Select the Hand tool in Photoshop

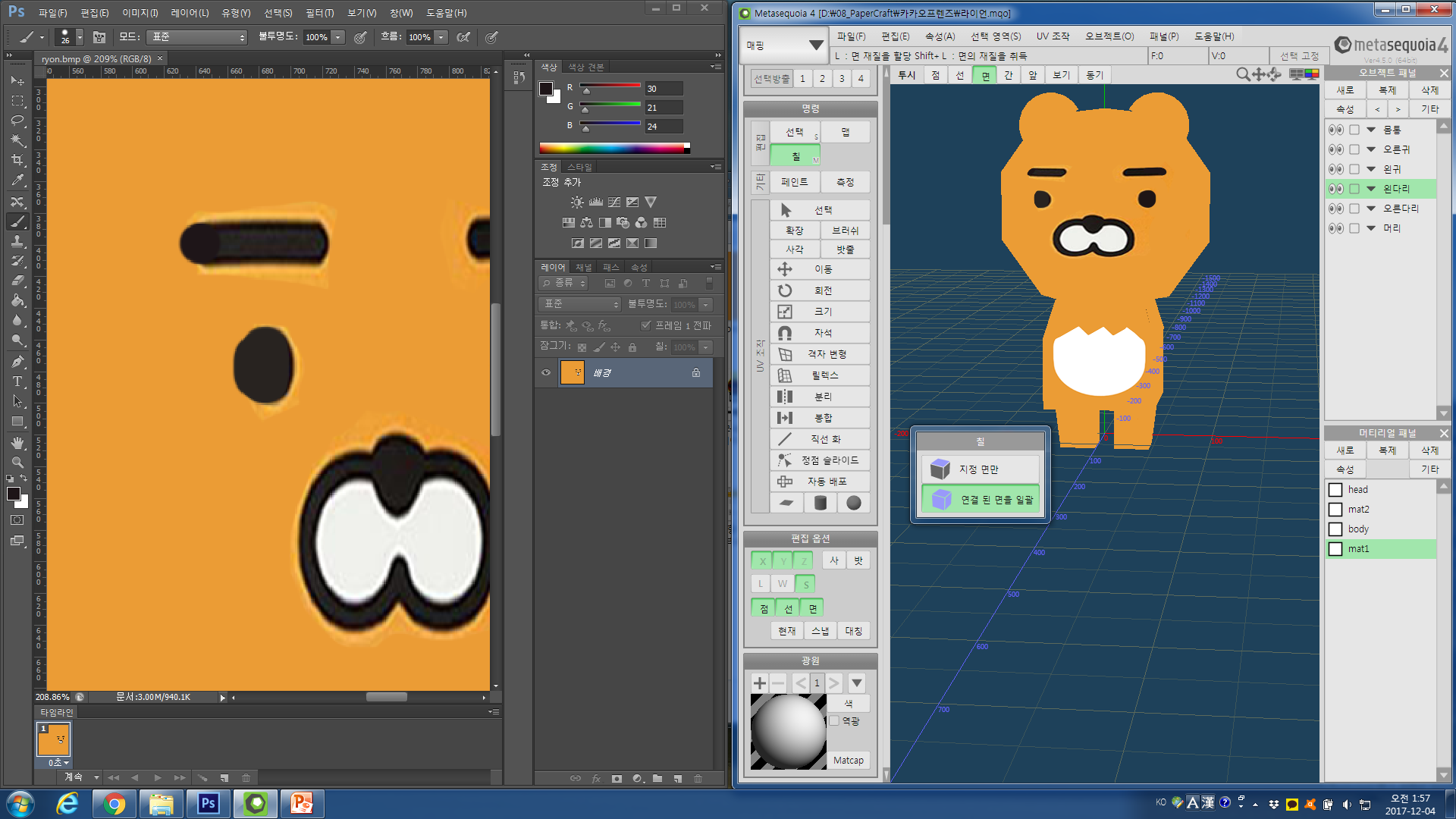click(17, 443)
